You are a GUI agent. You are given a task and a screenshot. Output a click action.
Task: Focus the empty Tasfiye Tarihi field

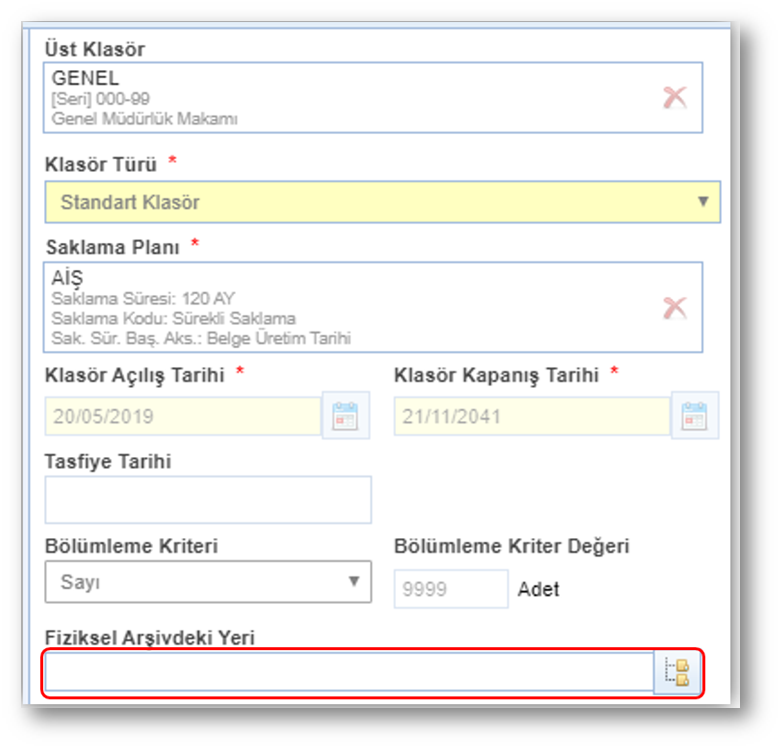pos(208,499)
